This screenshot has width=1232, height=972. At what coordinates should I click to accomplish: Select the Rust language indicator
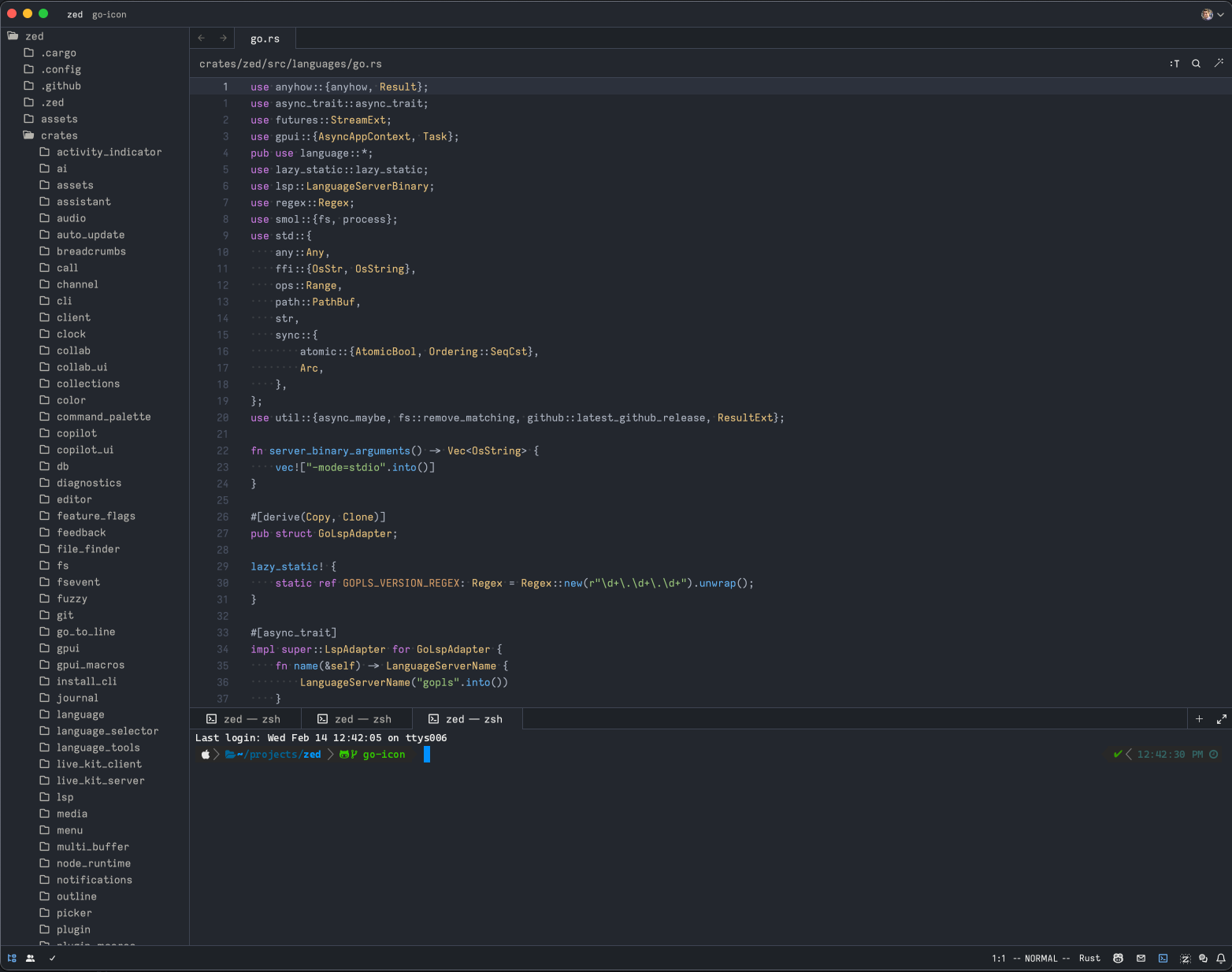pos(1089,959)
